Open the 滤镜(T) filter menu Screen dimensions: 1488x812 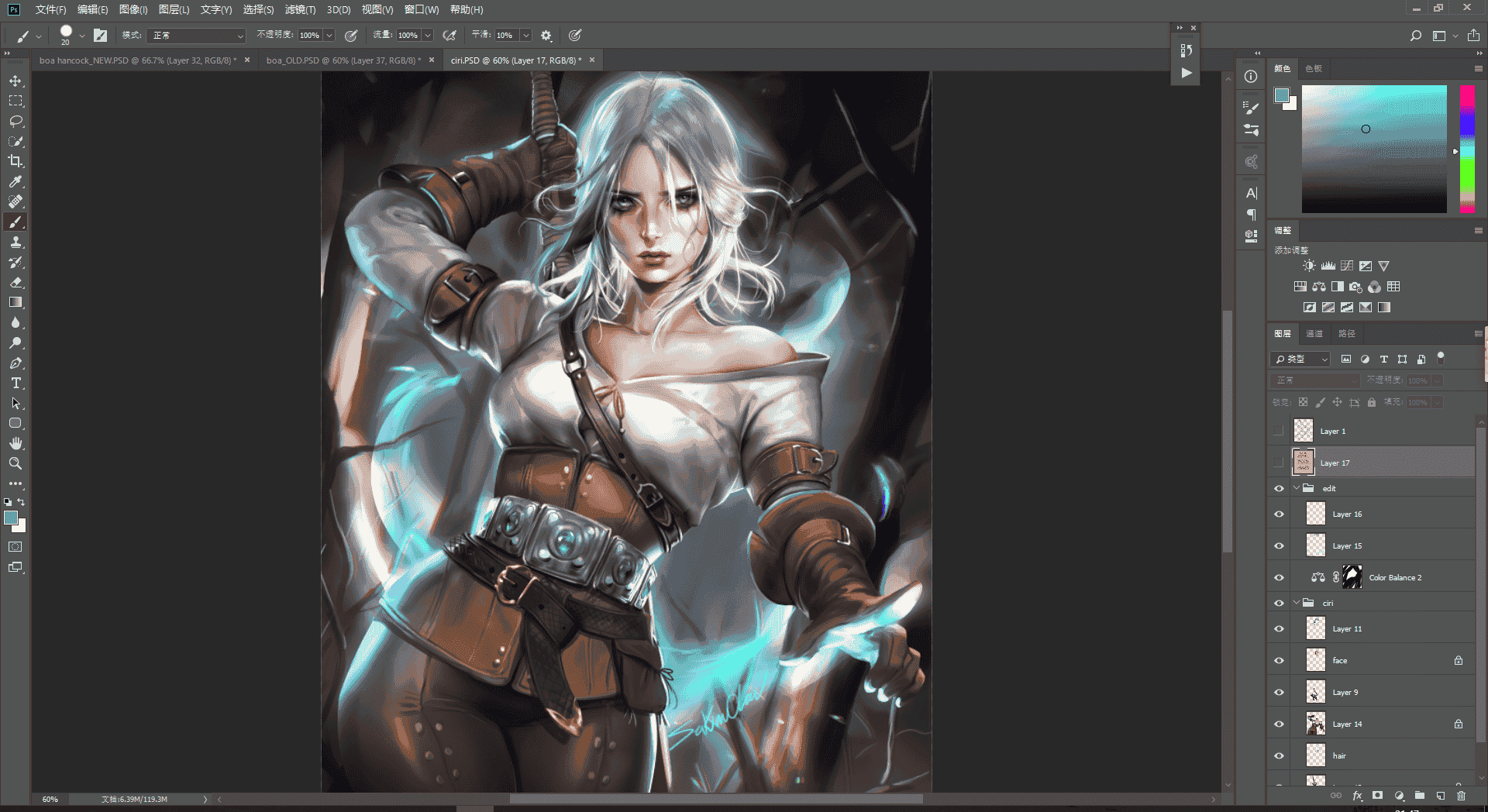[300, 9]
